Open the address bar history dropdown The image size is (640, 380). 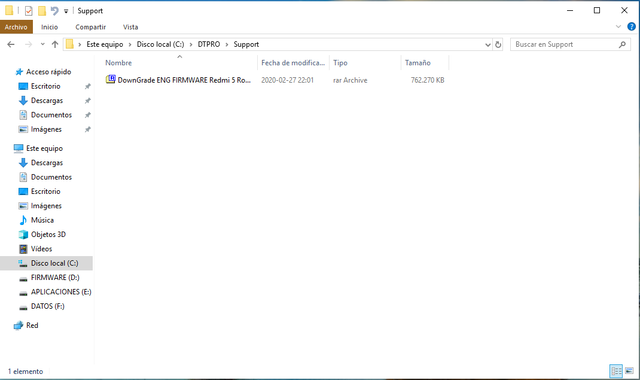pos(487,44)
